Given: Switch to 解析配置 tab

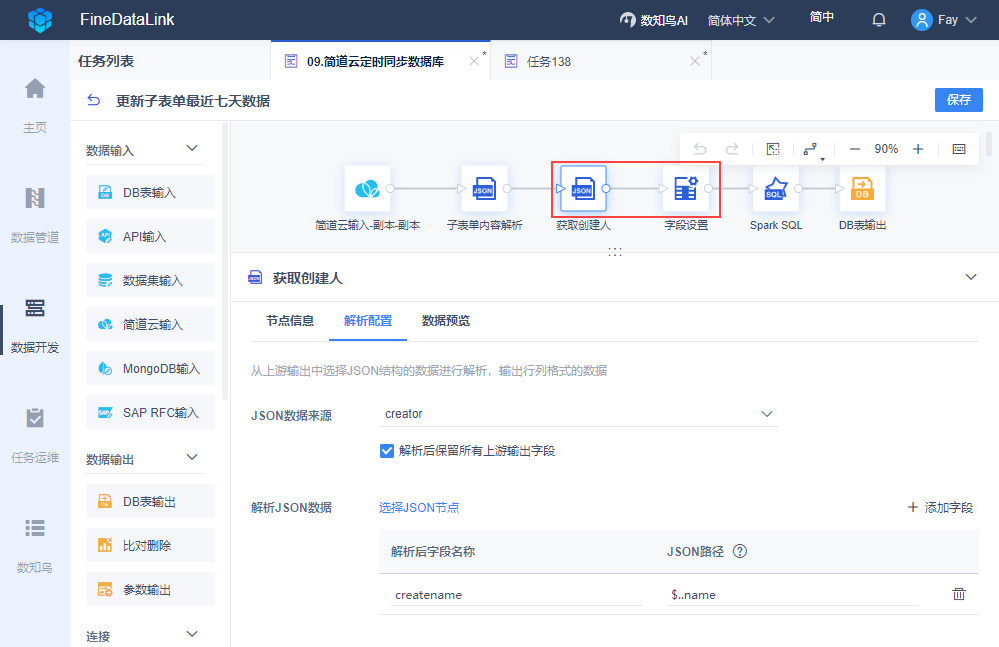Looking at the screenshot, I should (x=368, y=321).
